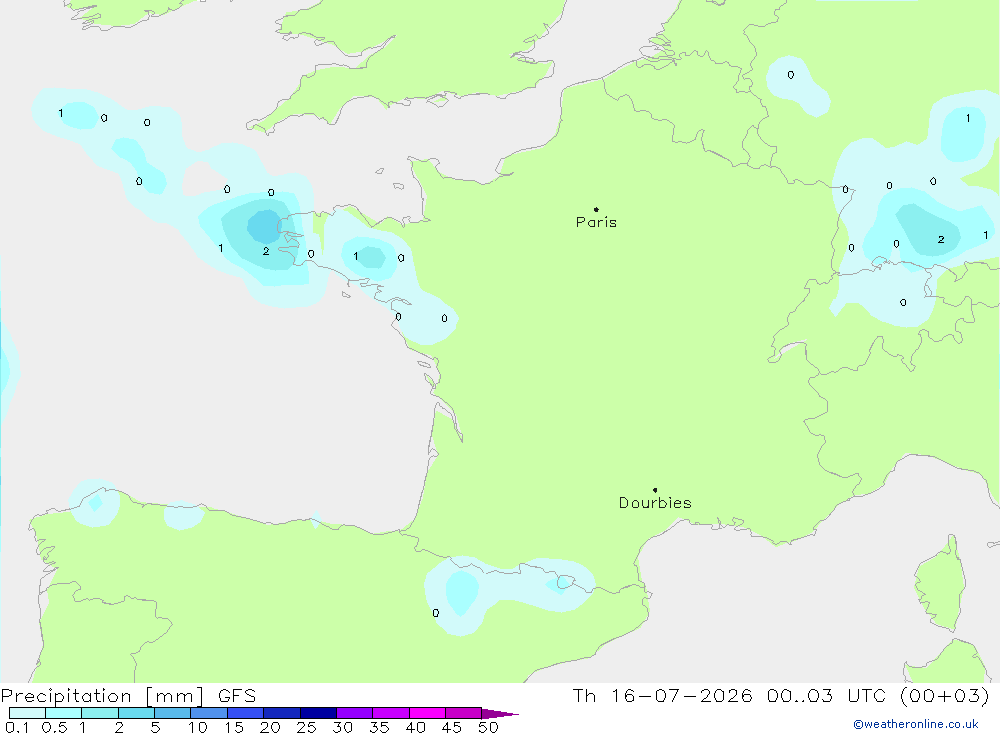Select the black dot marking Dourbies

655,490
